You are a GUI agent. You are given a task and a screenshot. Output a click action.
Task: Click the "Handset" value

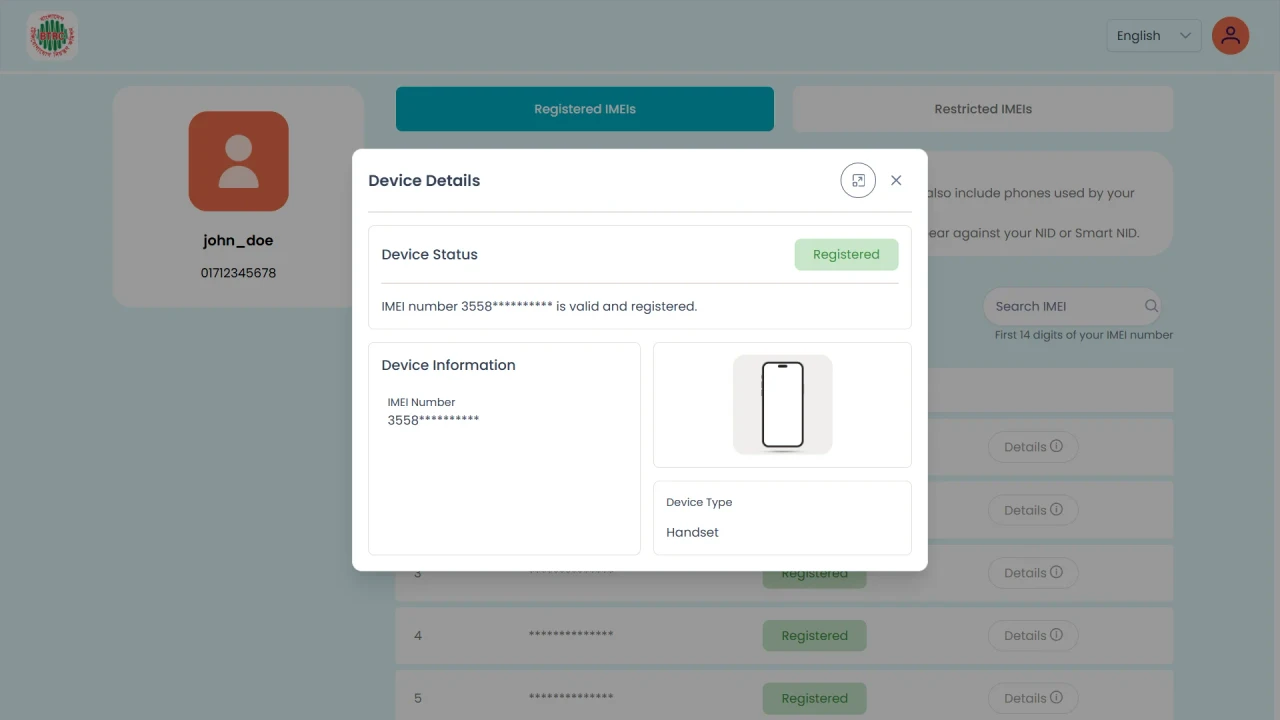[692, 532]
